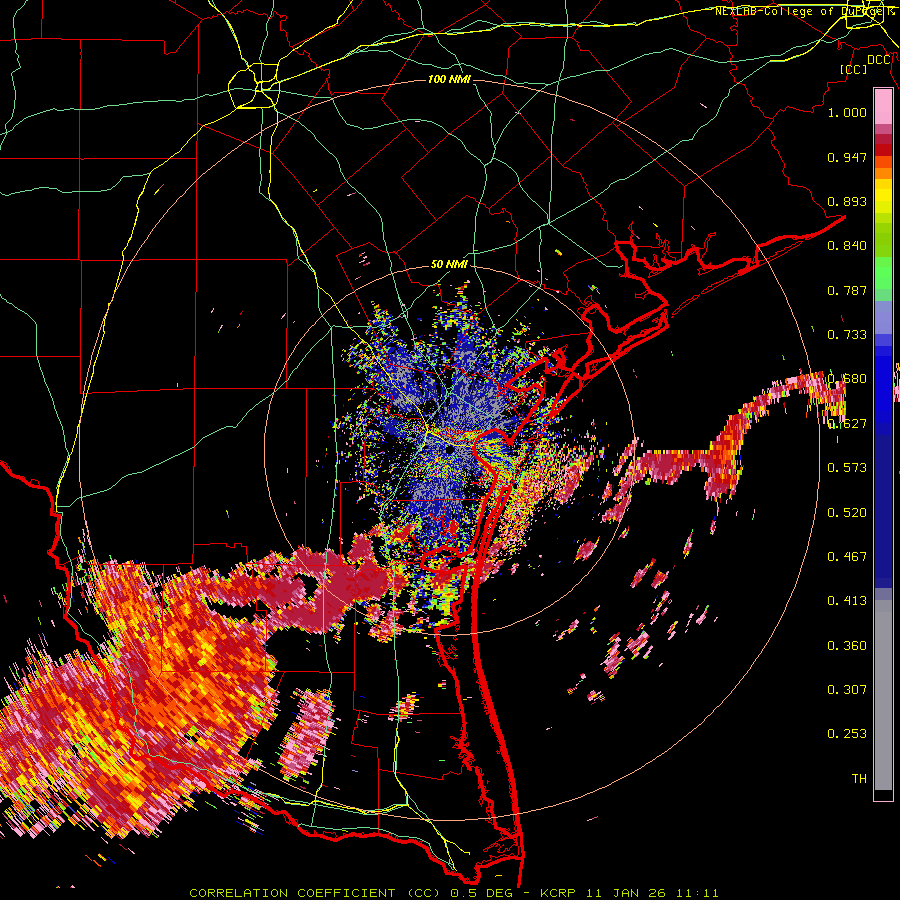Click the 0.733 legend value

point(847,335)
